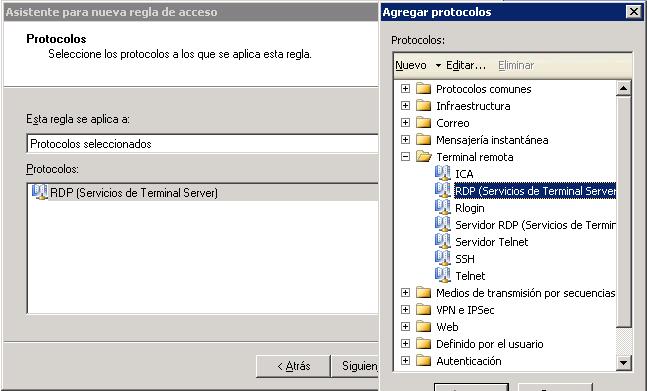647x391 pixels.
Task: Click the Definido por el usuario folder icon
Action: [x=423, y=344]
